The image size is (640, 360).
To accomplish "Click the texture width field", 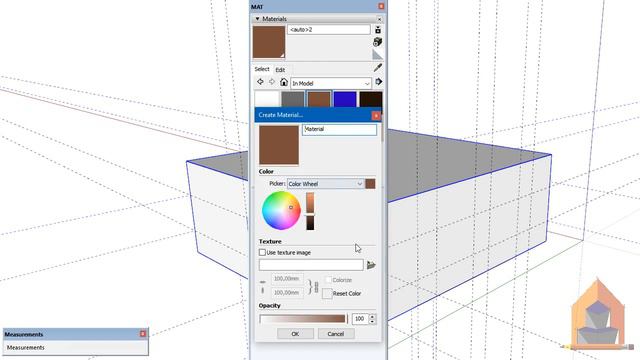I will click(287, 279).
